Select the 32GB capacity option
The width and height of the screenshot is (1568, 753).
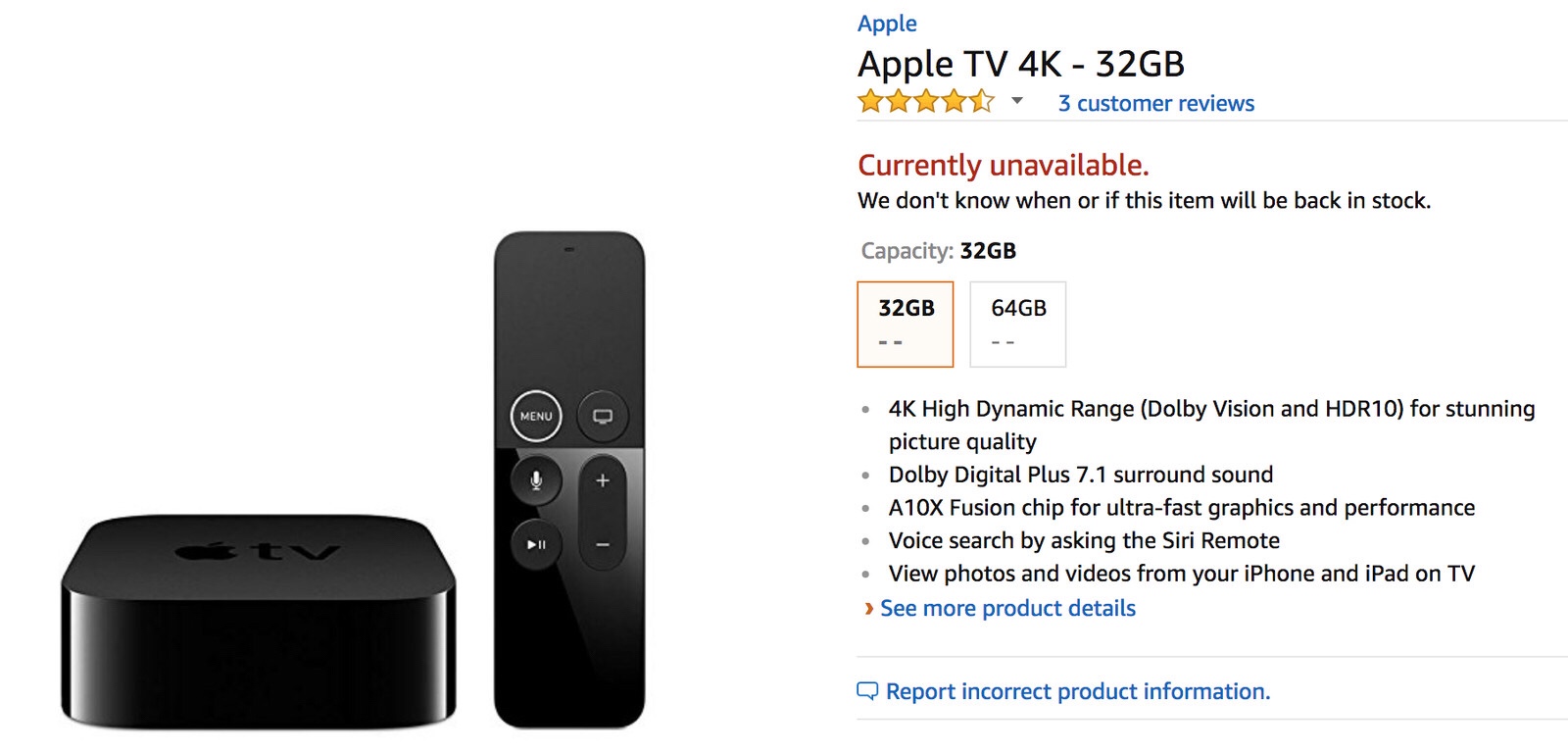click(x=905, y=324)
